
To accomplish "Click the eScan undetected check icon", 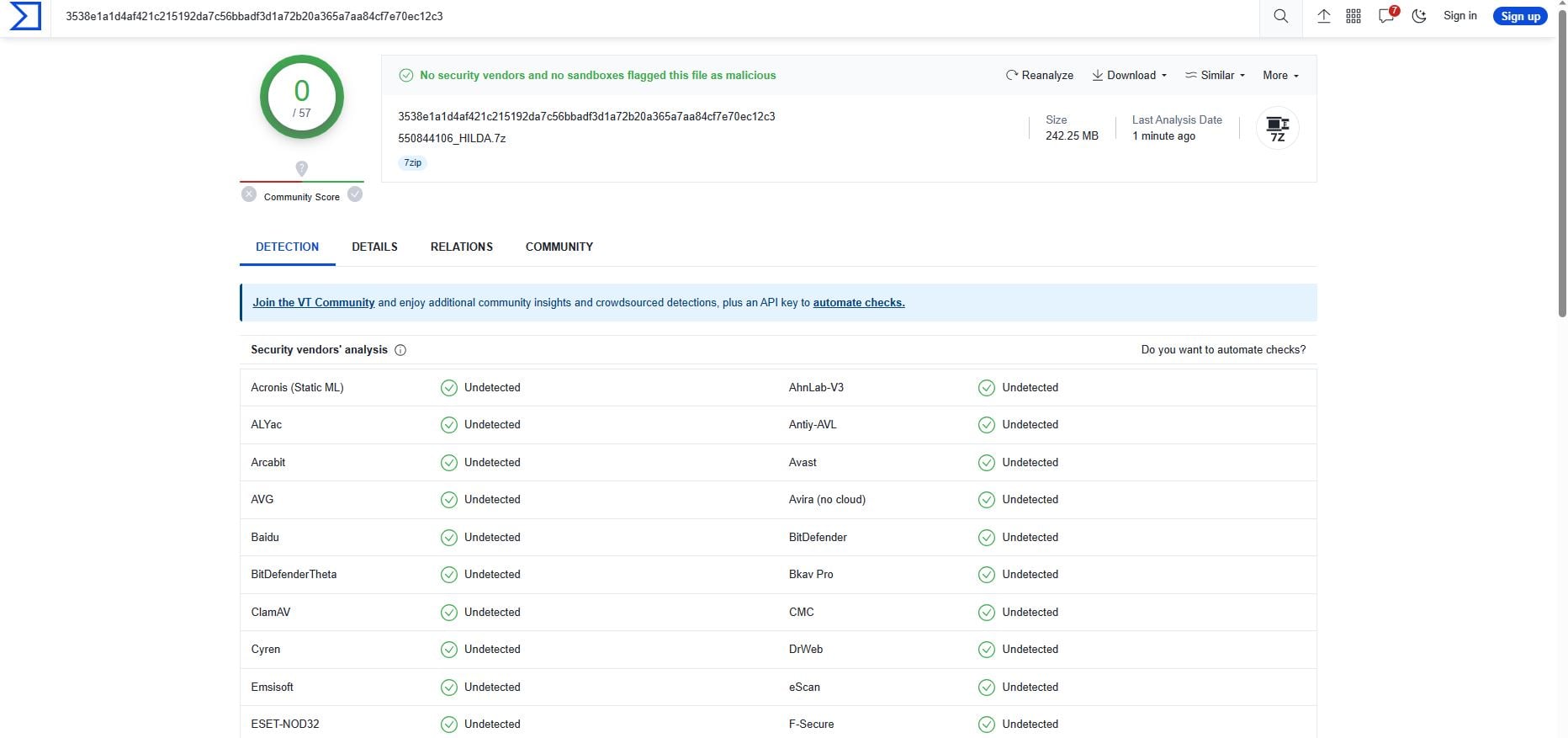I will (987, 688).
